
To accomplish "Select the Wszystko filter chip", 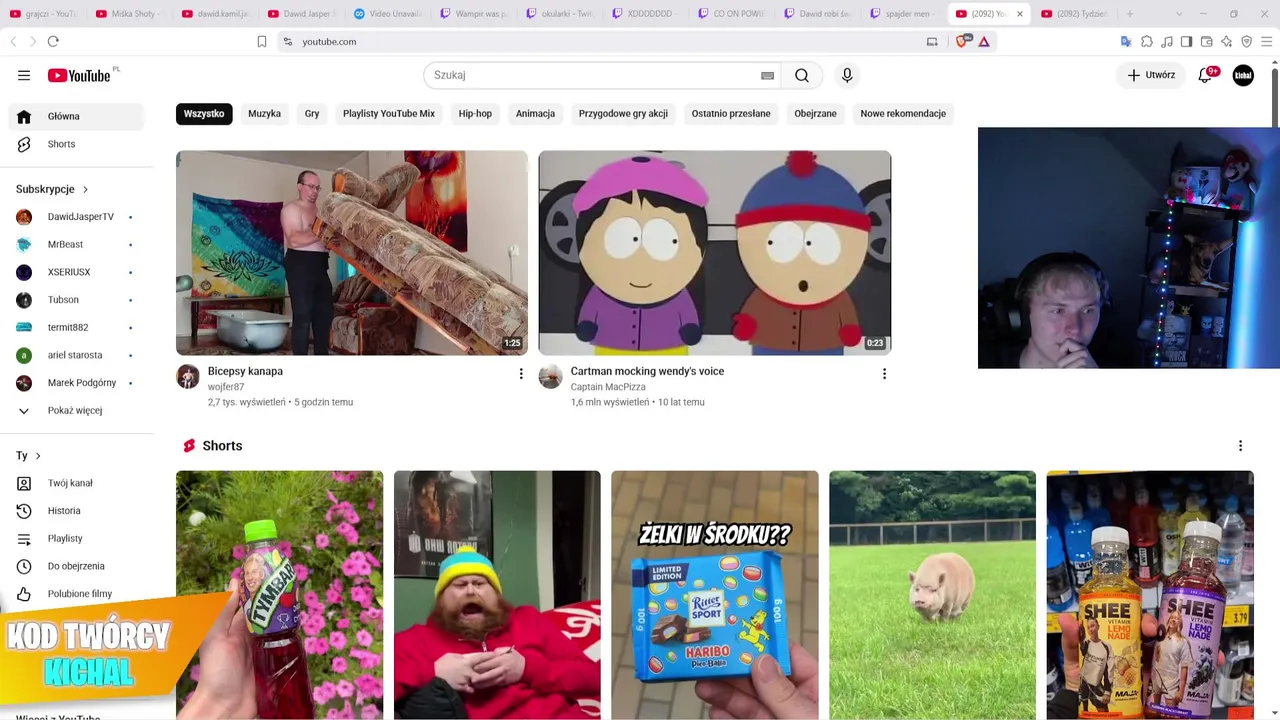I will [204, 114].
